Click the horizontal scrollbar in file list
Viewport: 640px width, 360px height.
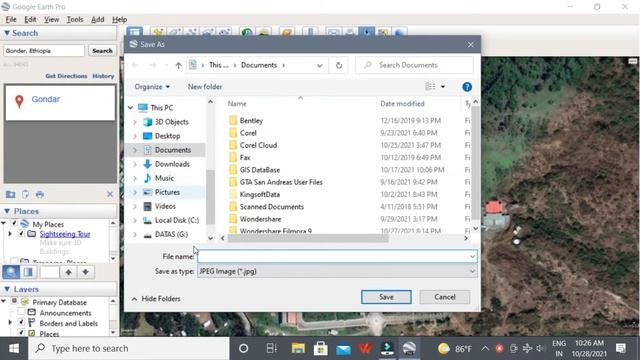tap(308, 238)
